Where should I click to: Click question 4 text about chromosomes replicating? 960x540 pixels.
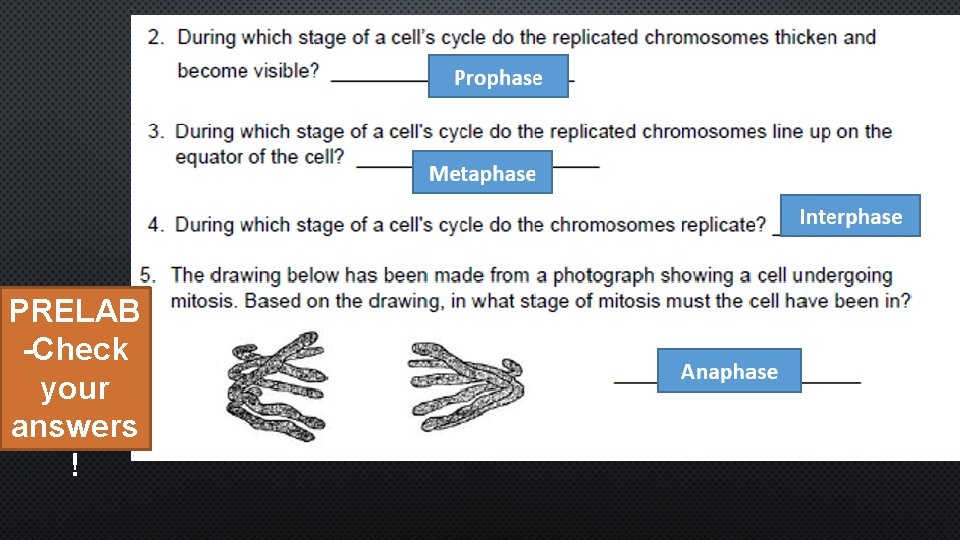point(470,225)
